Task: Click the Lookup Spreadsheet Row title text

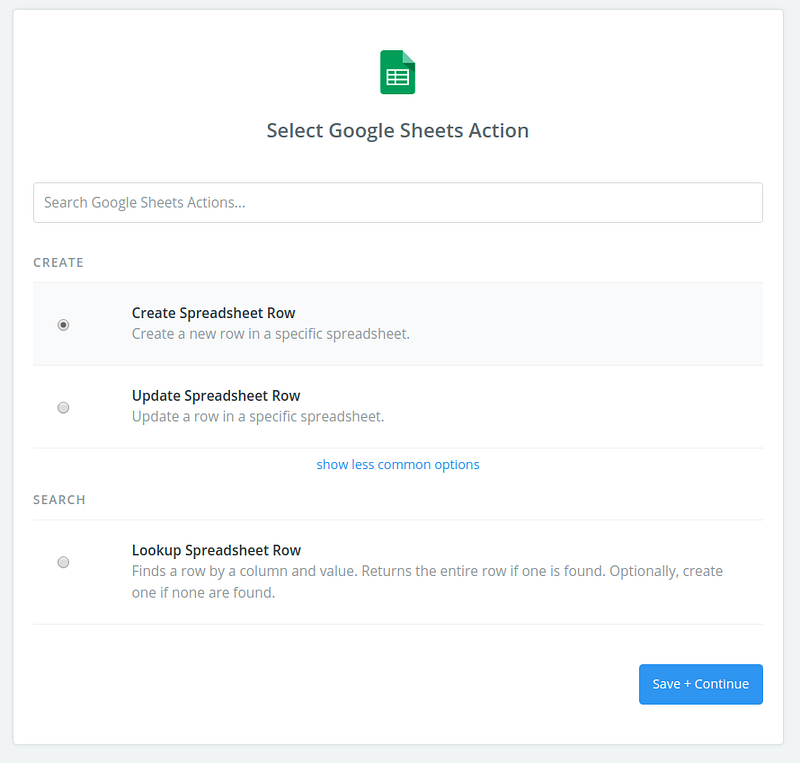Action: click(x=216, y=550)
